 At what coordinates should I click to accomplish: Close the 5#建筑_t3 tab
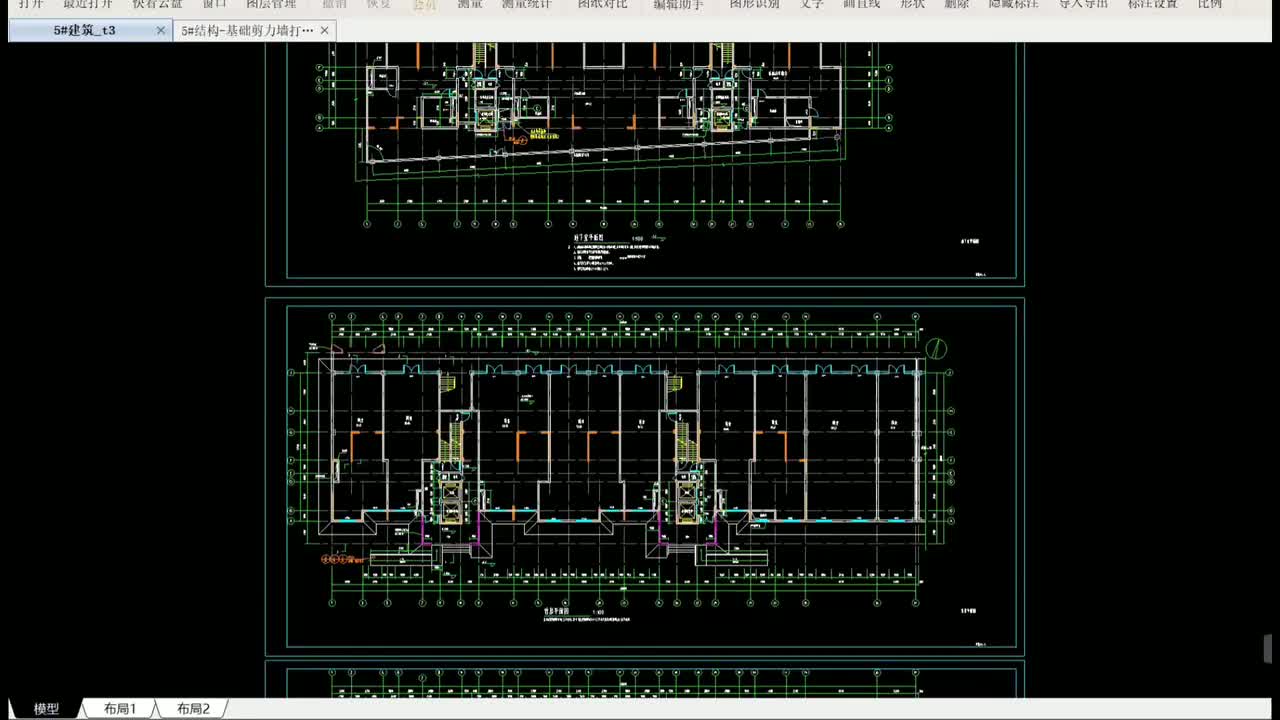(x=161, y=31)
